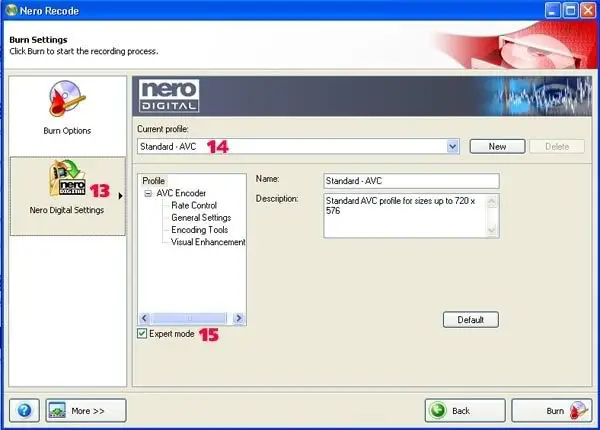Collapse the AVC Encoder tree node
The image size is (600, 430).
click(x=148, y=194)
